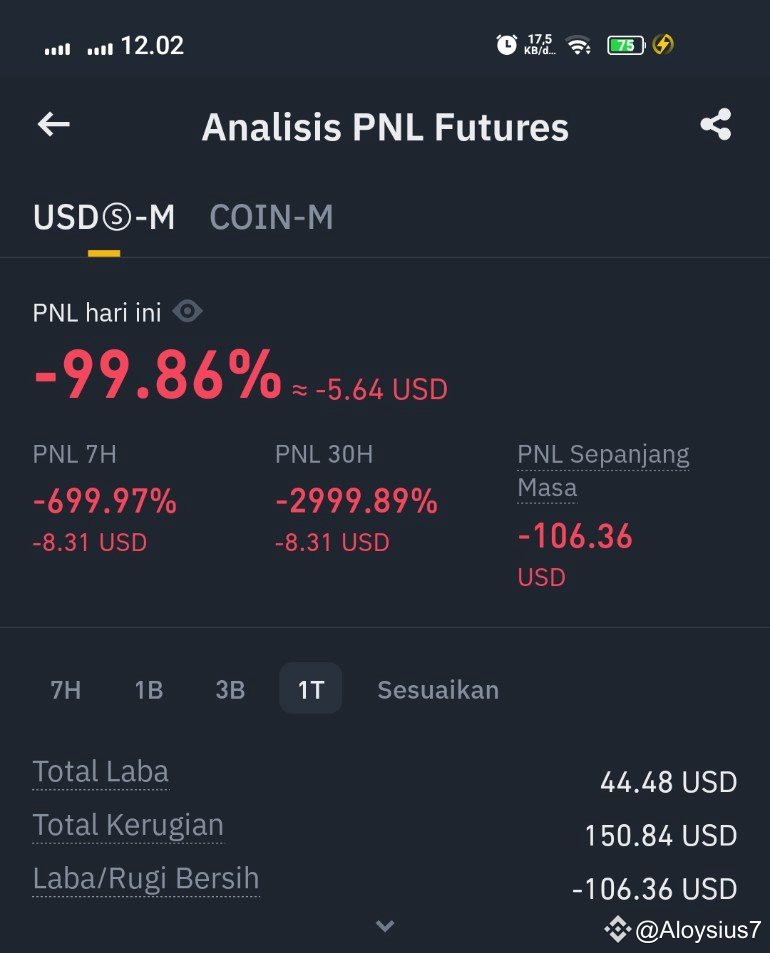The height and width of the screenshot is (953, 770).
Task: Open the share icon
Action: point(716,125)
